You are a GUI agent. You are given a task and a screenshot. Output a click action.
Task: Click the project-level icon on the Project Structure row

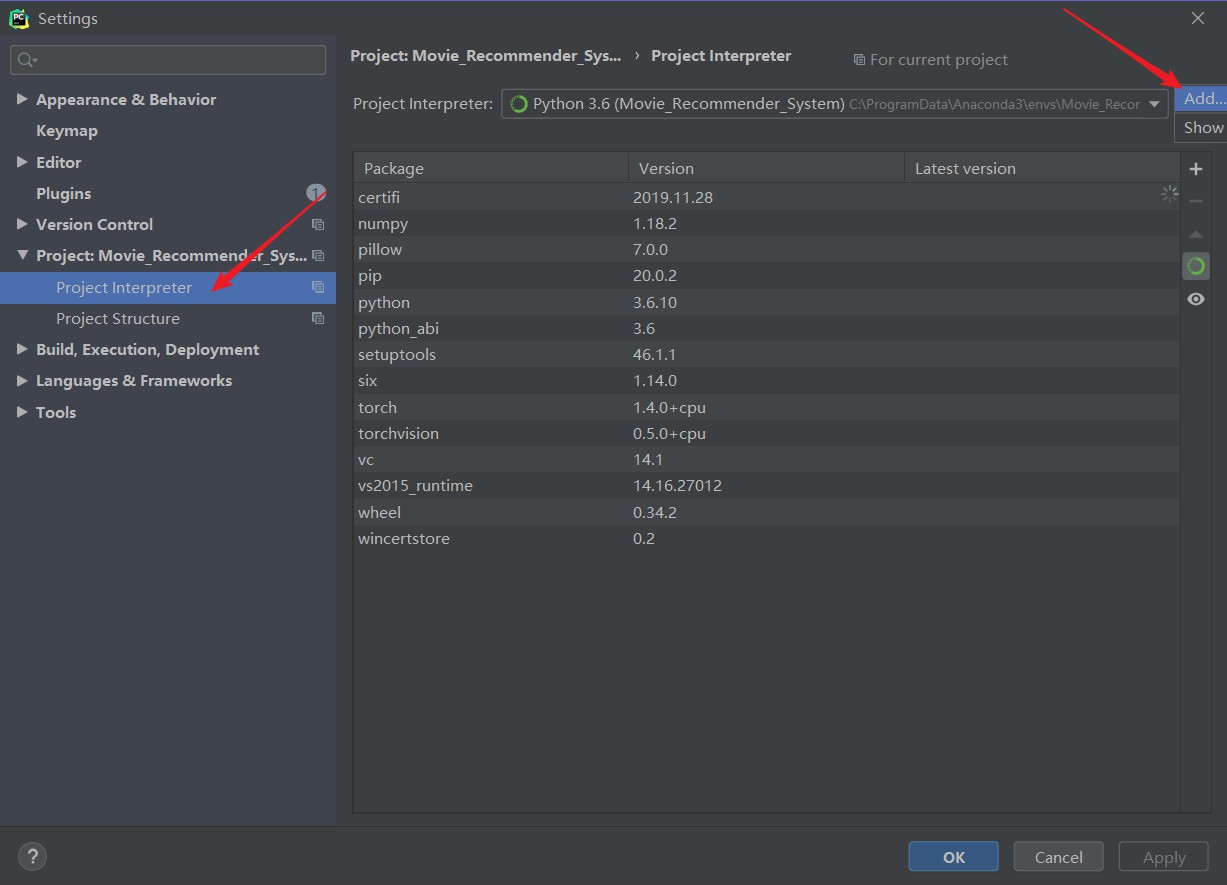point(318,318)
